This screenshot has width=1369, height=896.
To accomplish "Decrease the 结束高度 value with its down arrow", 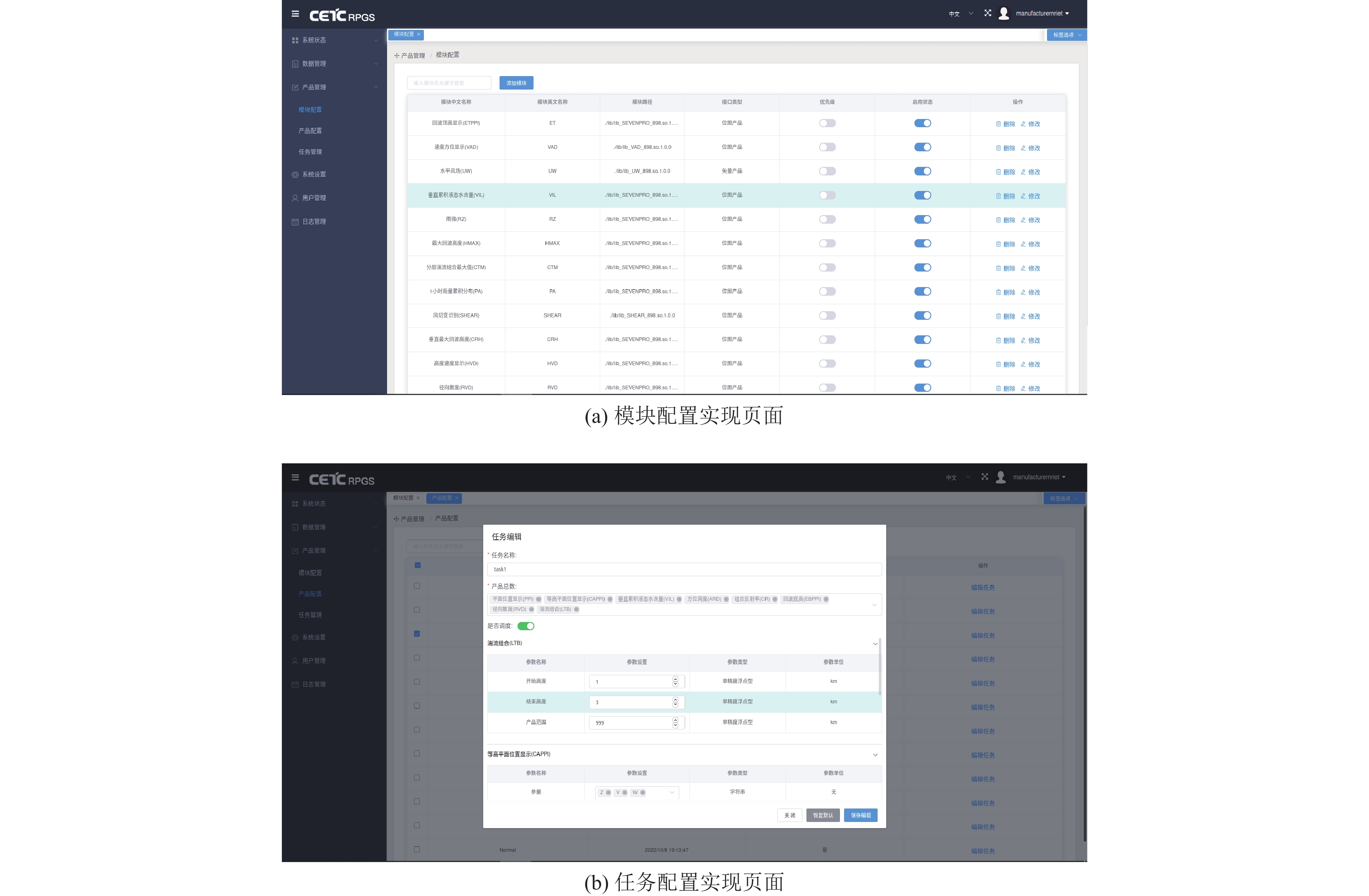I will click(675, 705).
